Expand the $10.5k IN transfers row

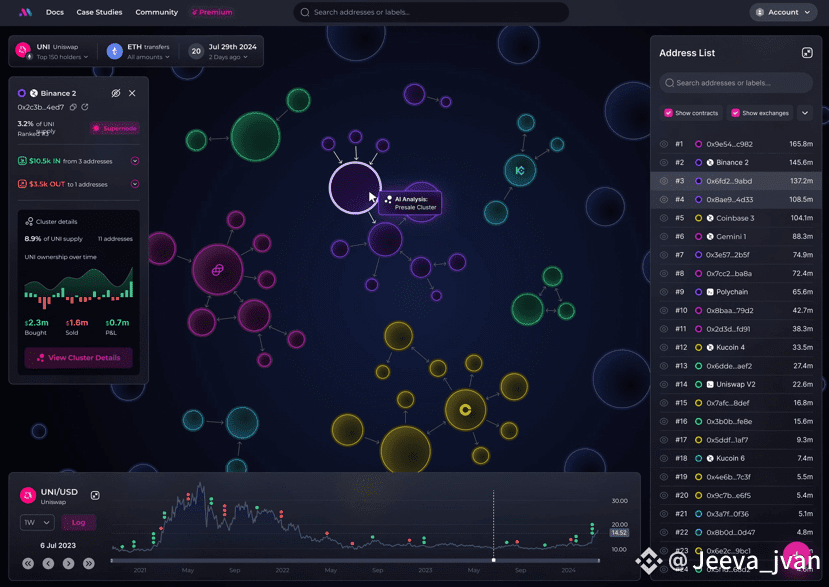click(x=135, y=161)
